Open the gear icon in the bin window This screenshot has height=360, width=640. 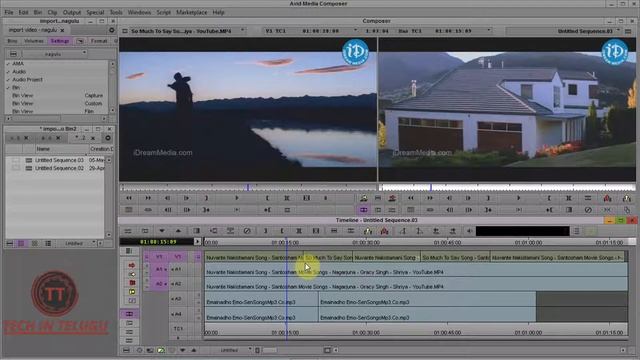(x=108, y=138)
